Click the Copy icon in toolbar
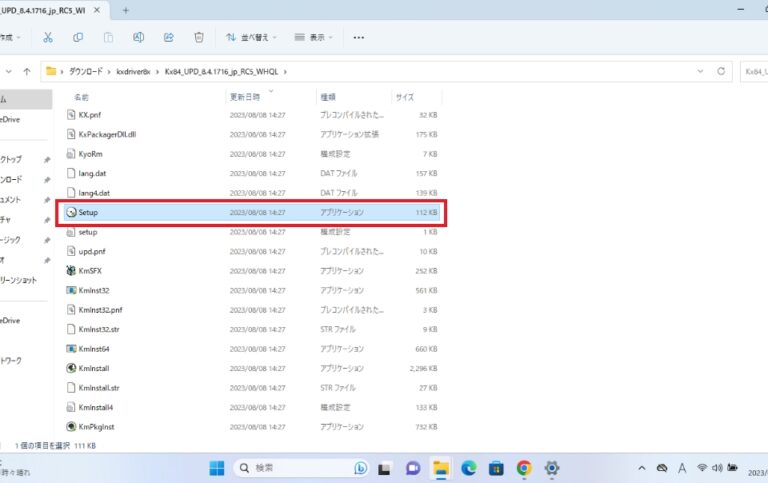Image resolution: width=768 pixels, height=483 pixels. (x=77, y=37)
